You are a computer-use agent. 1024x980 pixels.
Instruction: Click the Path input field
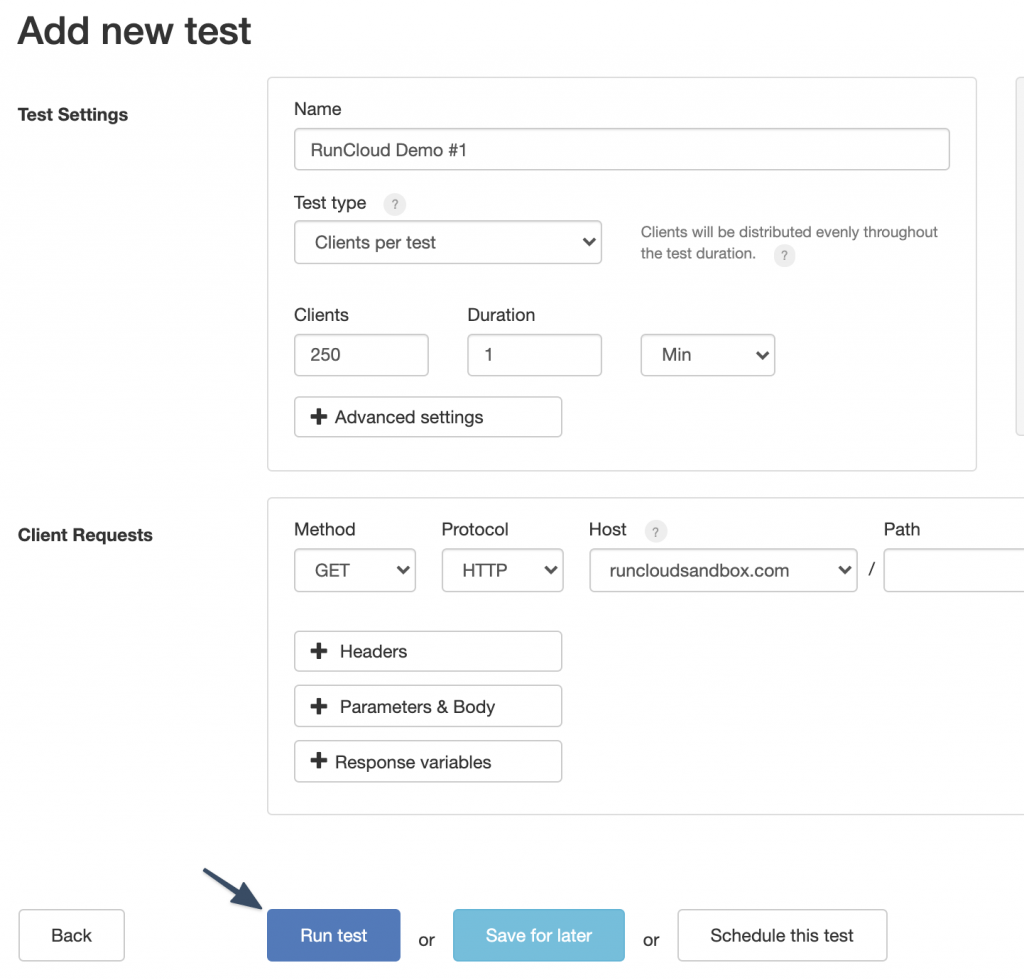tap(953, 570)
